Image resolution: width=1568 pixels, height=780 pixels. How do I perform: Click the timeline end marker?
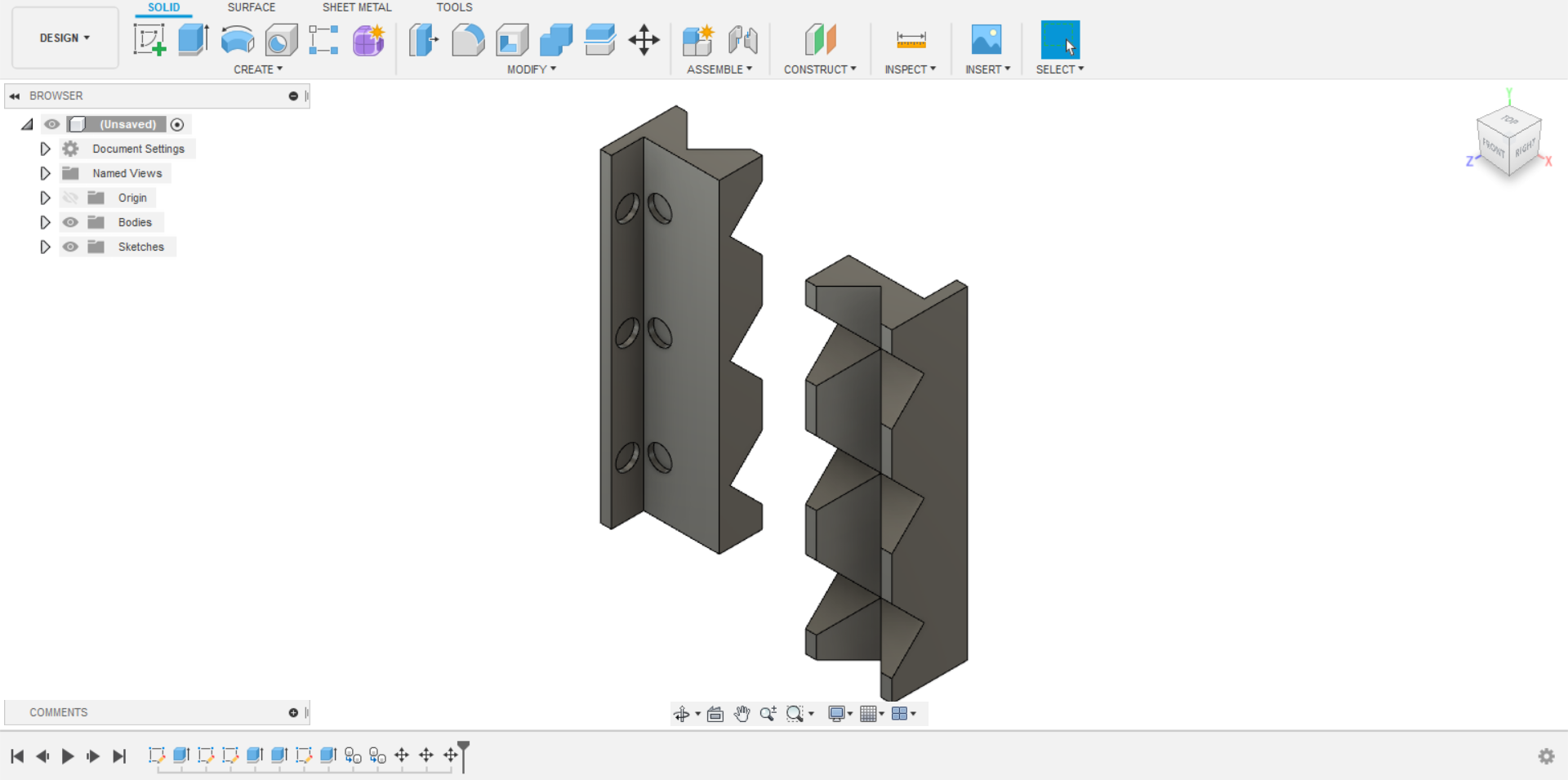coord(464,755)
